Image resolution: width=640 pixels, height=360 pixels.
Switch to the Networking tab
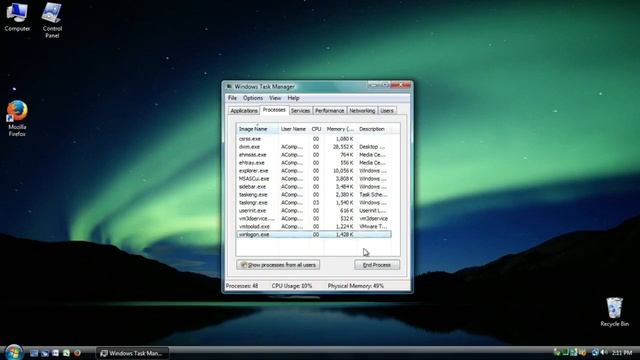362,111
